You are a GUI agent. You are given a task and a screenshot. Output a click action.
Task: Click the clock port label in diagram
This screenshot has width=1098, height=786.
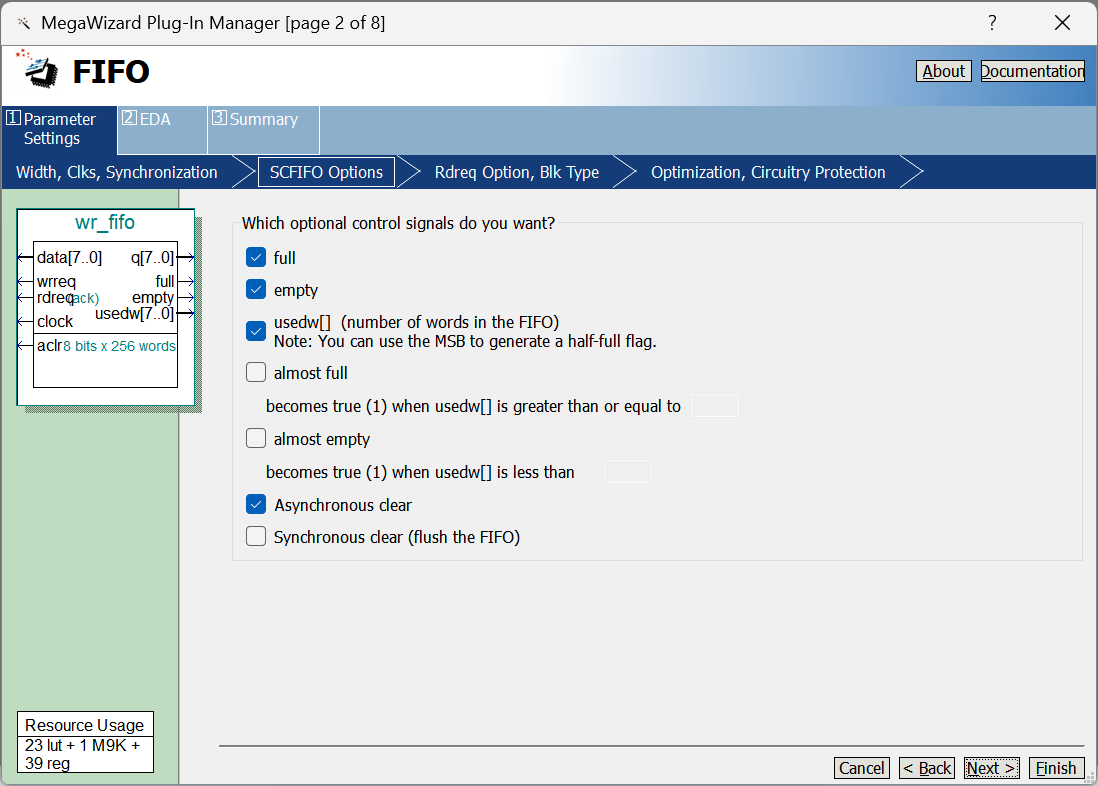click(55, 322)
